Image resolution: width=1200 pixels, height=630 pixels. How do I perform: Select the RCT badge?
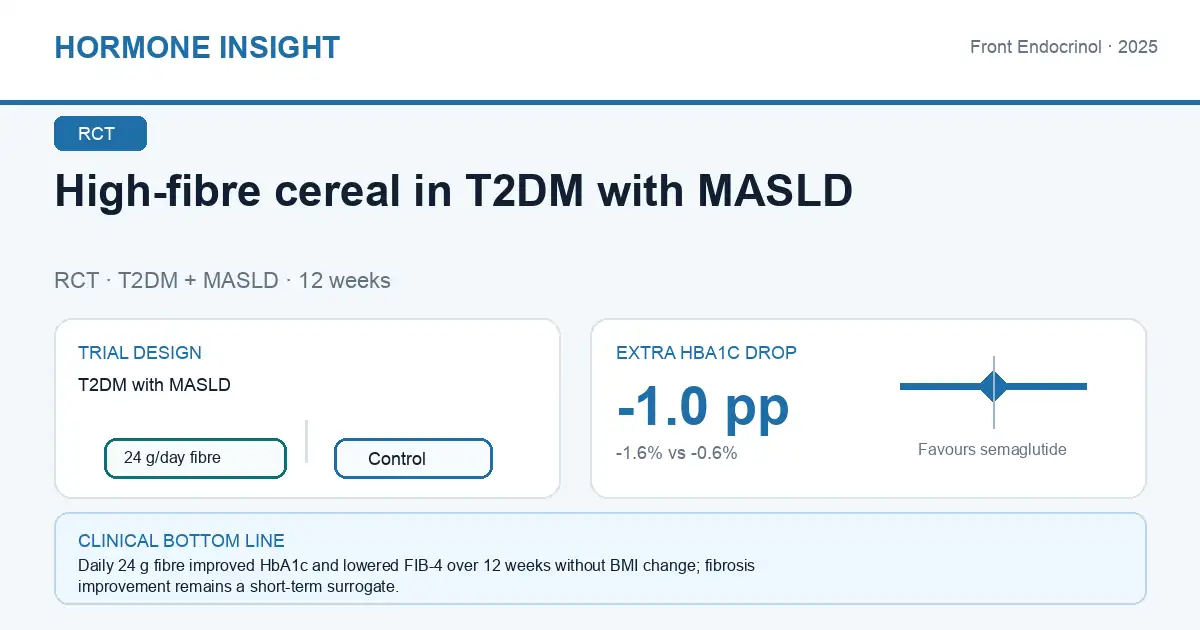click(100, 134)
